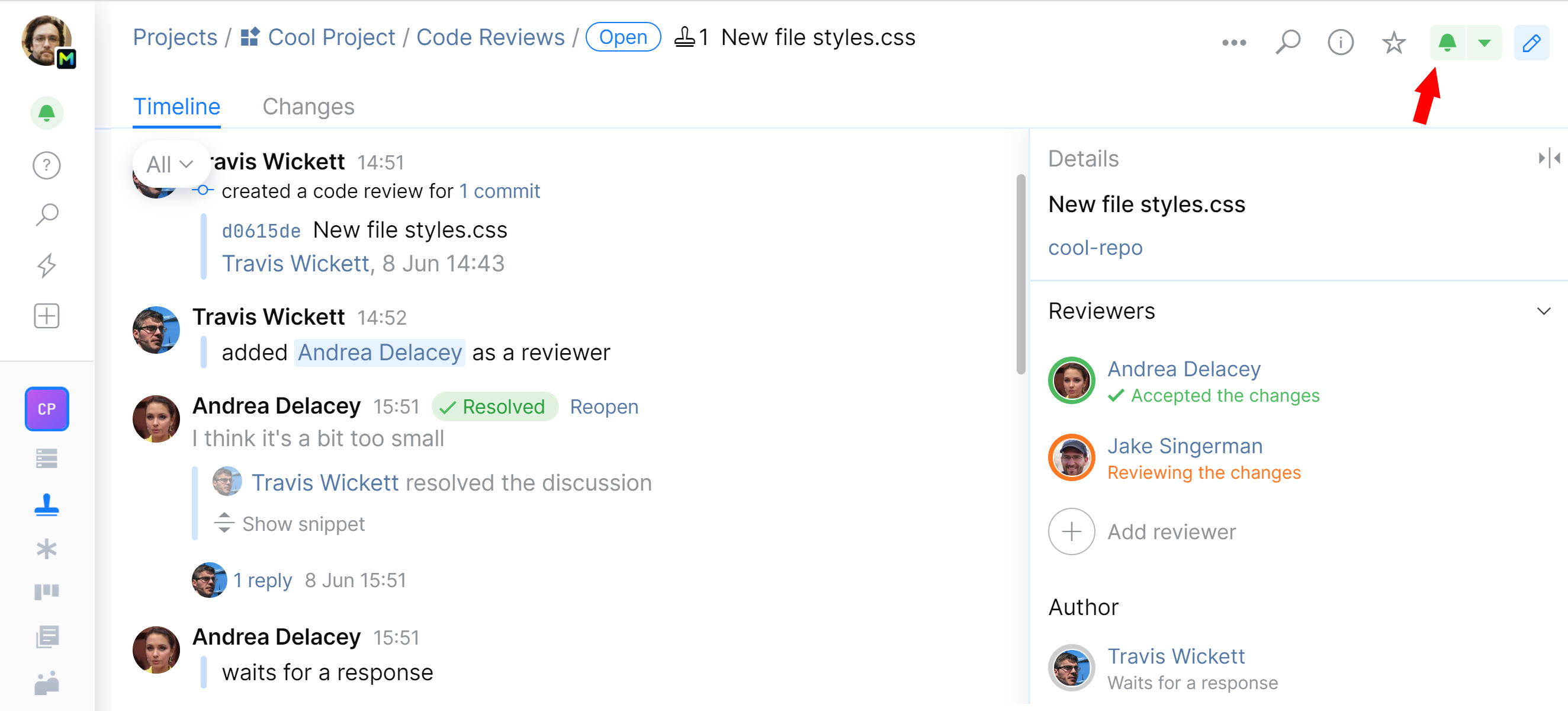Click Reopen on resolved discussion
This screenshot has height=711, width=1568.
[603, 406]
